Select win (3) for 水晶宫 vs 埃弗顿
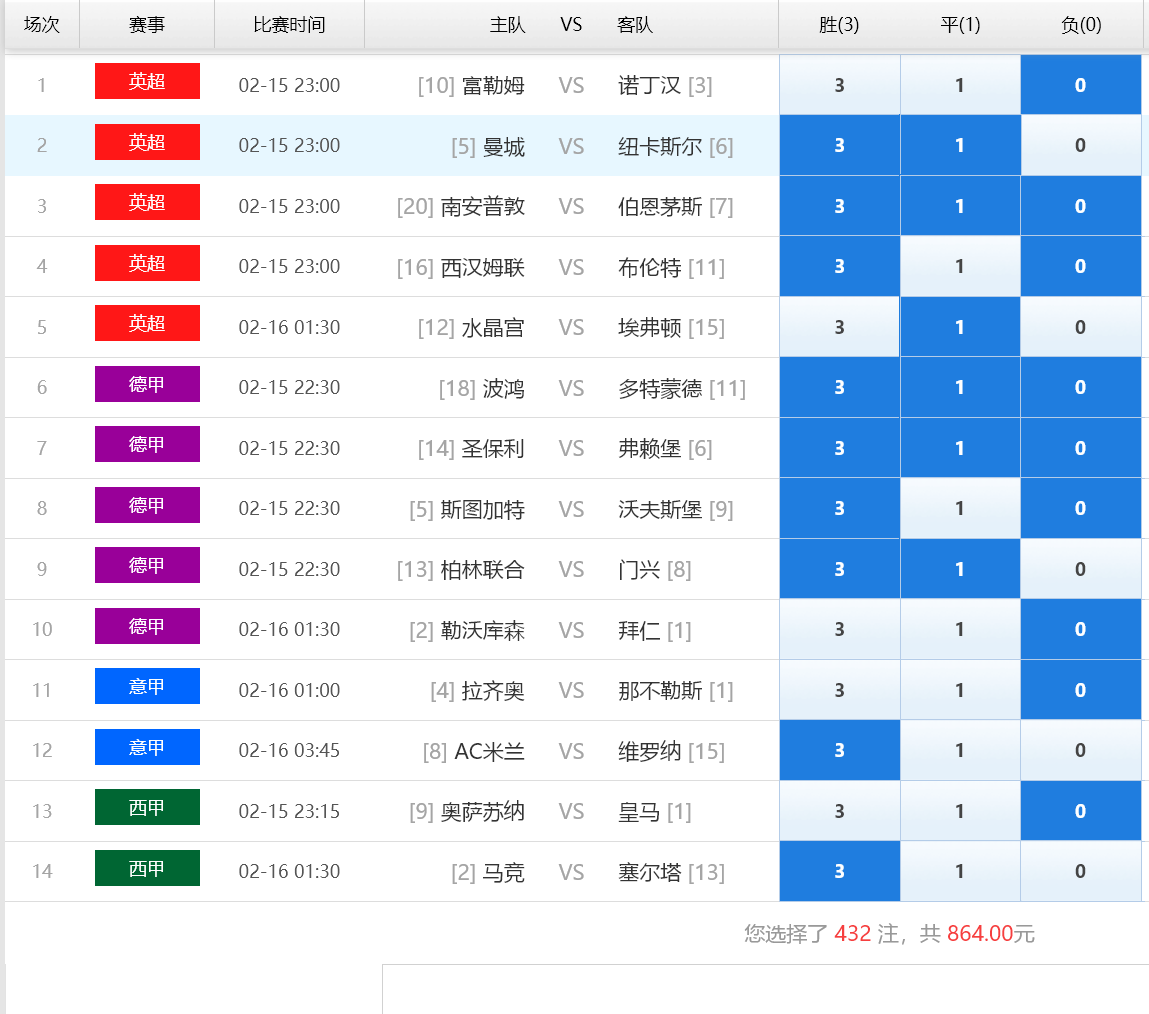 point(840,327)
